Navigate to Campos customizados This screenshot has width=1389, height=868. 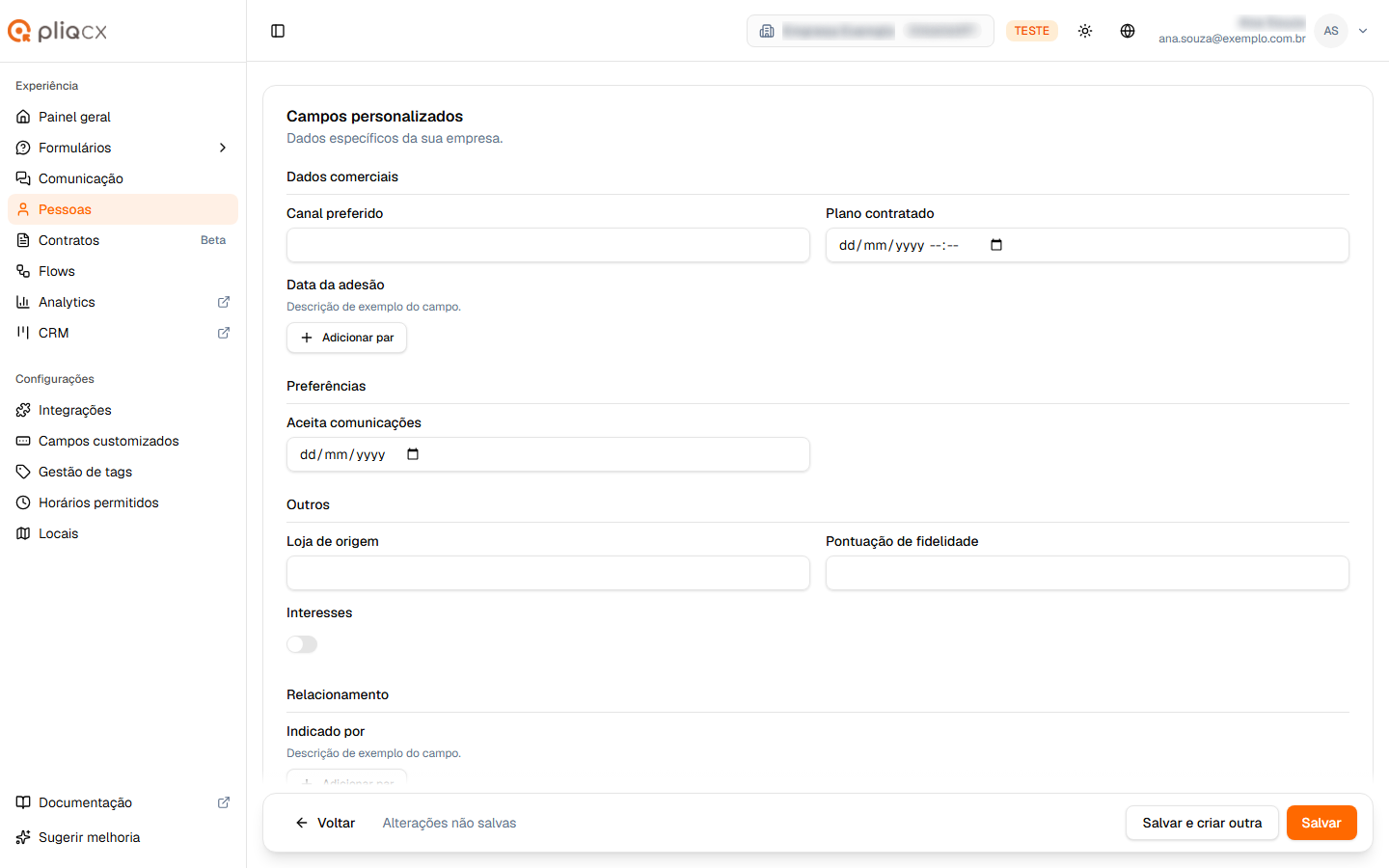[123, 441]
